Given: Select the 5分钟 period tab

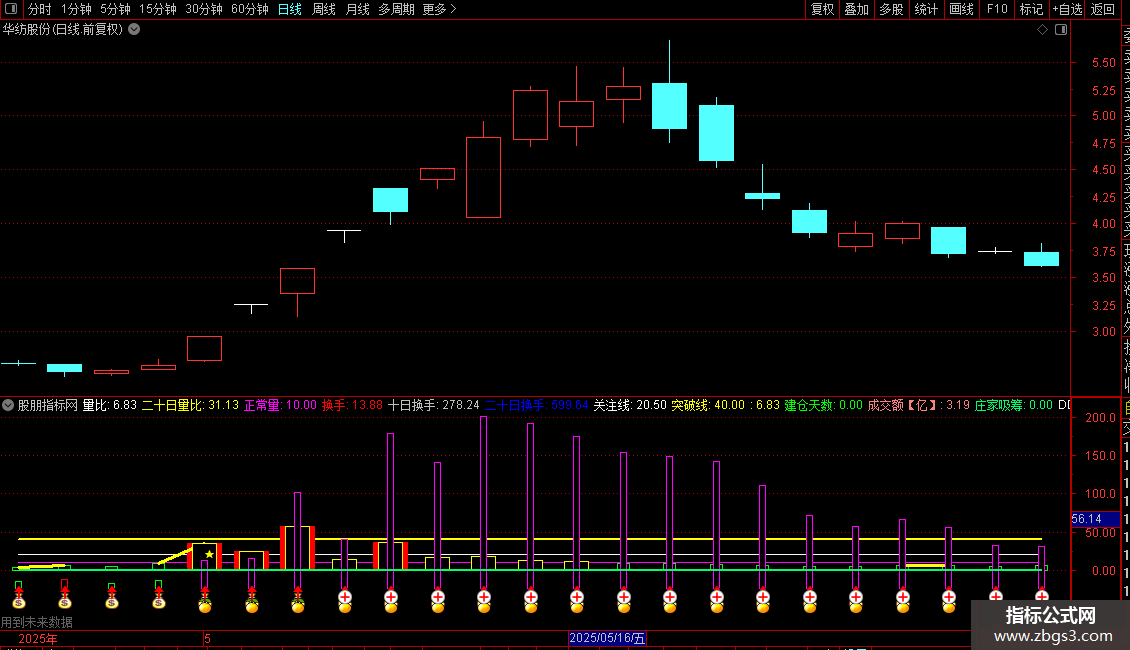Looking at the screenshot, I should coord(115,9).
